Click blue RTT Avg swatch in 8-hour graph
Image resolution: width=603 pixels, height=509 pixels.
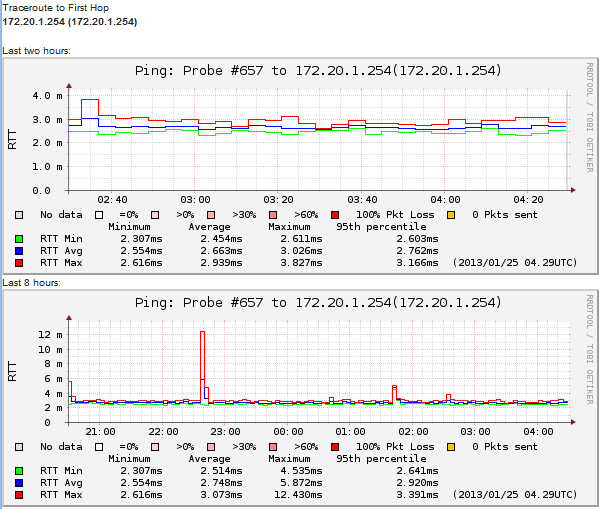tap(19, 483)
